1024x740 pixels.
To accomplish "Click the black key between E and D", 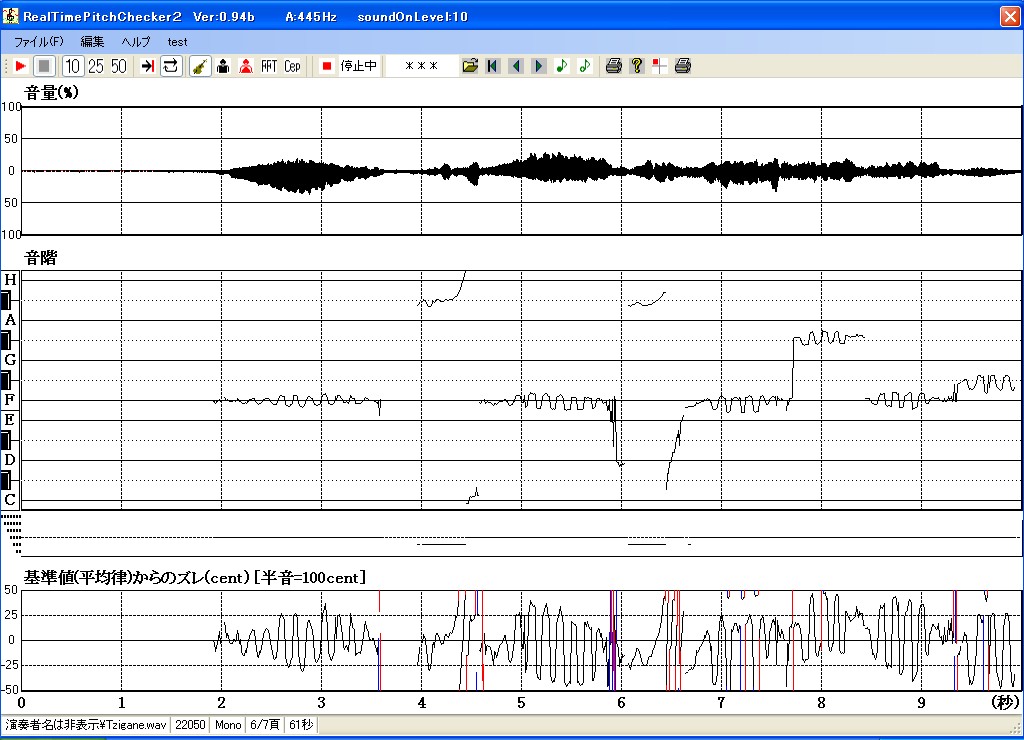I will [6, 440].
